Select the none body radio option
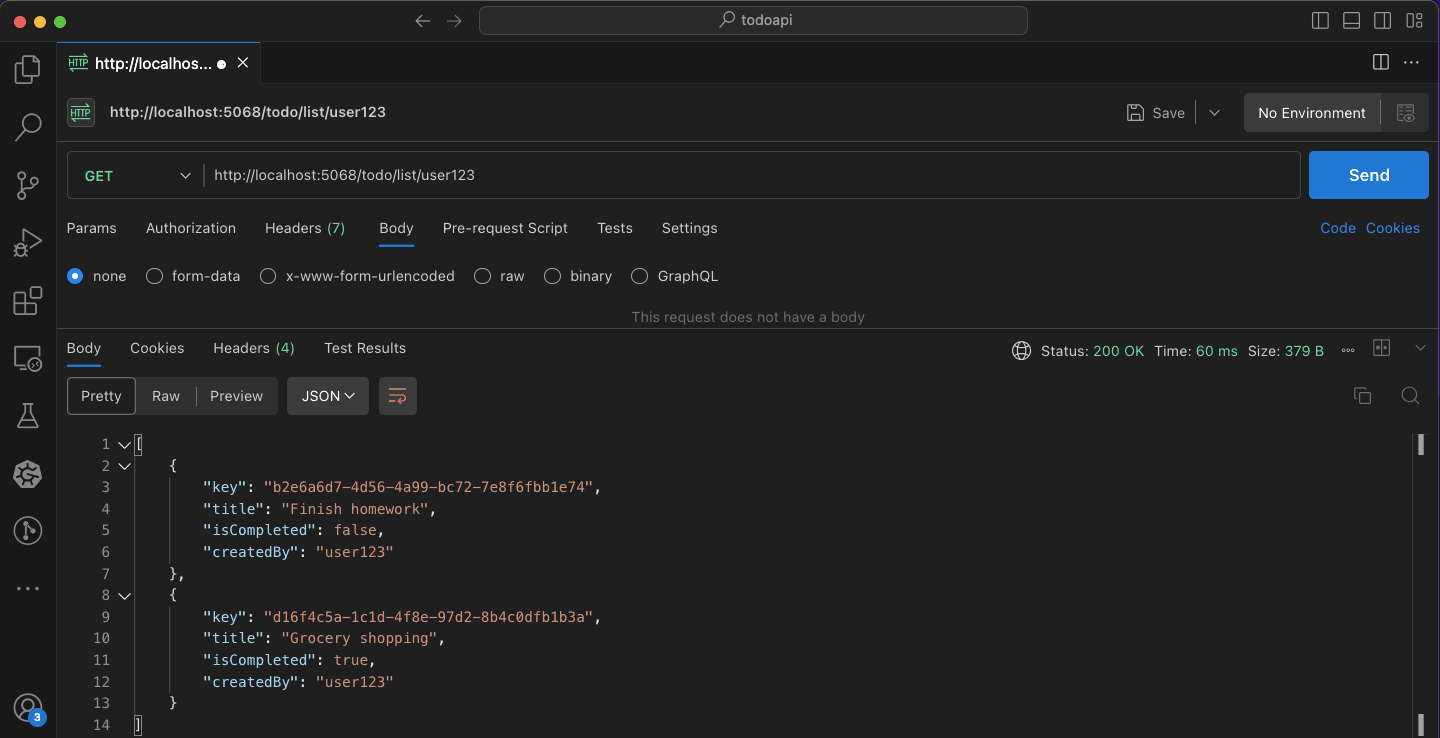The width and height of the screenshot is (1440, 738). point(75,276)
